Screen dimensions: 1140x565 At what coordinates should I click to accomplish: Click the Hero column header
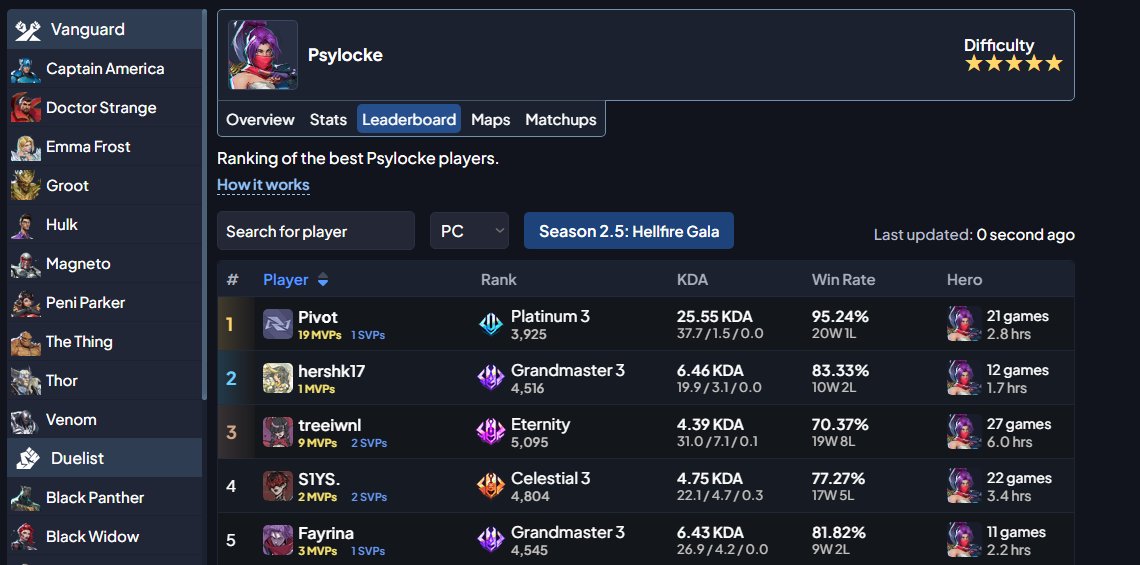click(x=964, y=280)
